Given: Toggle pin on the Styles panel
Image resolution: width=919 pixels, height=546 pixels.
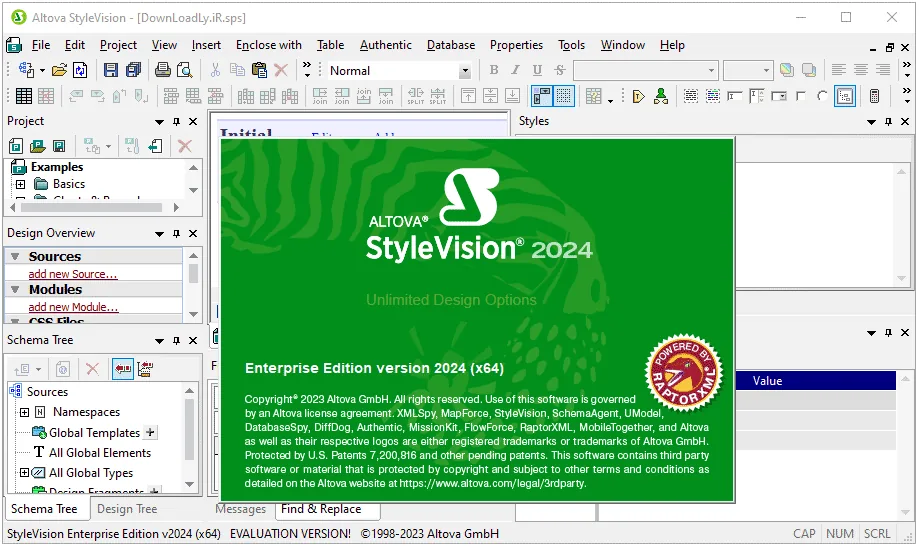Looking at the screenshot, I should [888, 121].
